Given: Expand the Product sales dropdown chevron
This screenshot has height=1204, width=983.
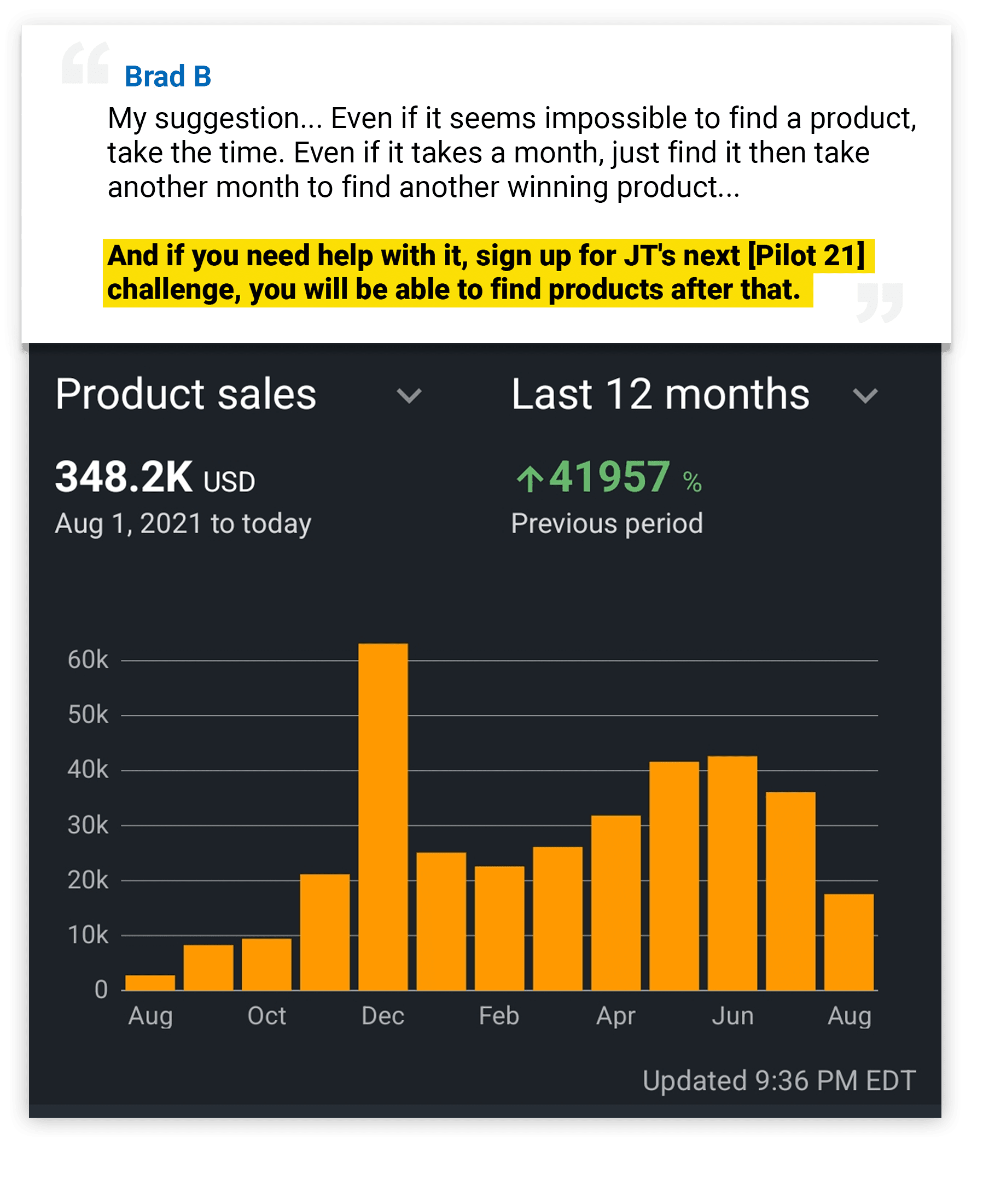Looking at the screenshot, I should [x=409, y=396].
